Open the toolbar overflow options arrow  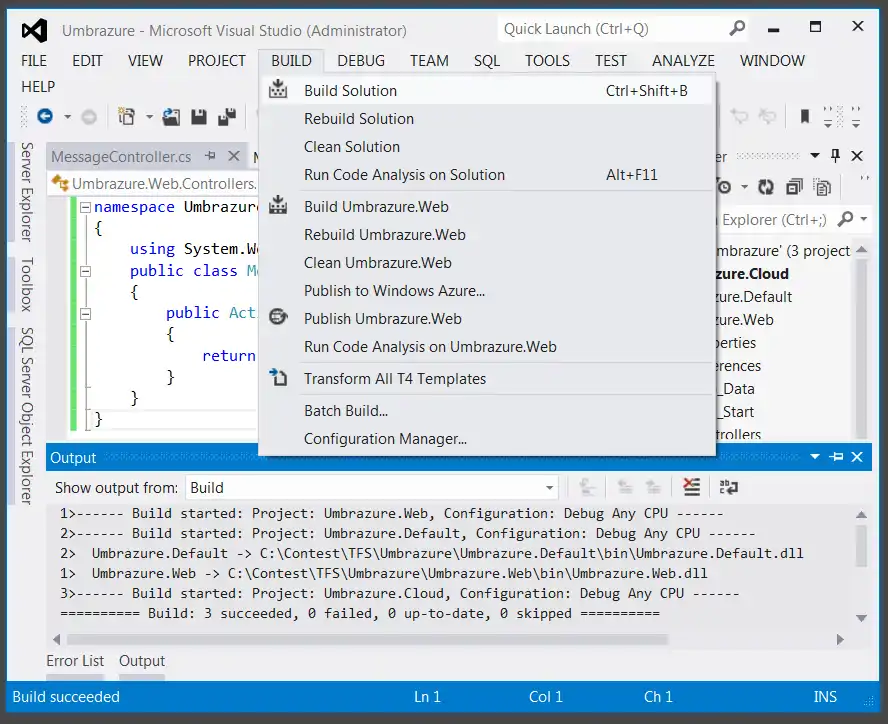(x=856, y=117)
